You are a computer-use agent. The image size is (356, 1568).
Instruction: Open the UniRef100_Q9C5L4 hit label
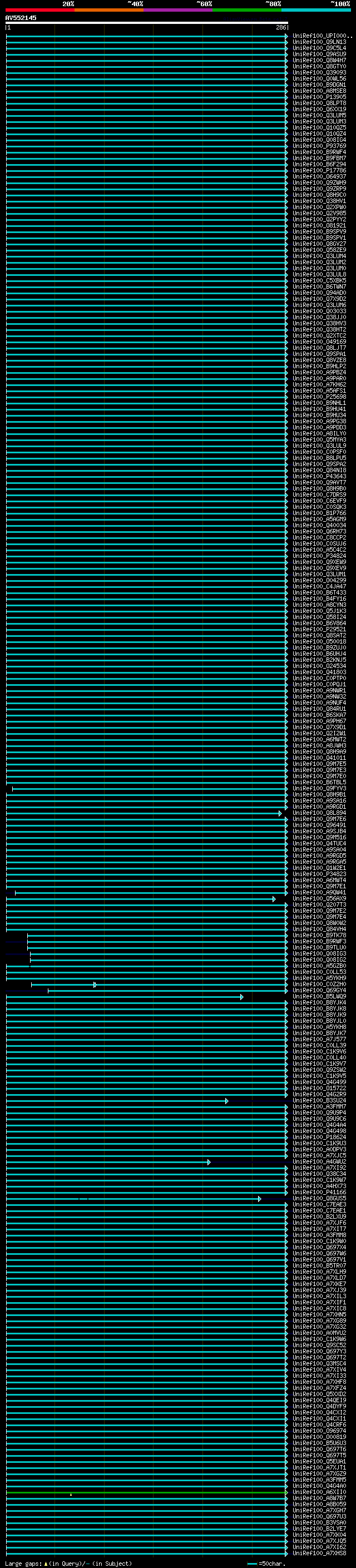click(319, 48)
